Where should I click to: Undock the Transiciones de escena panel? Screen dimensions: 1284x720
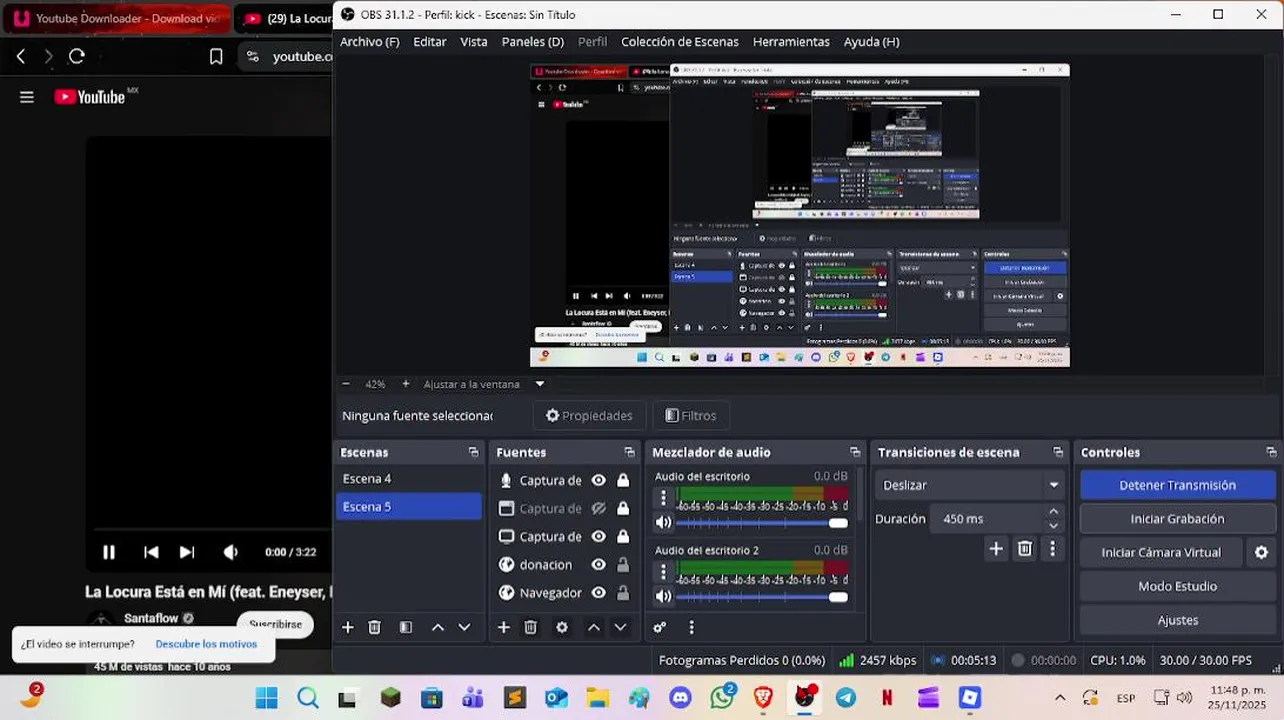pos(1058,452)
